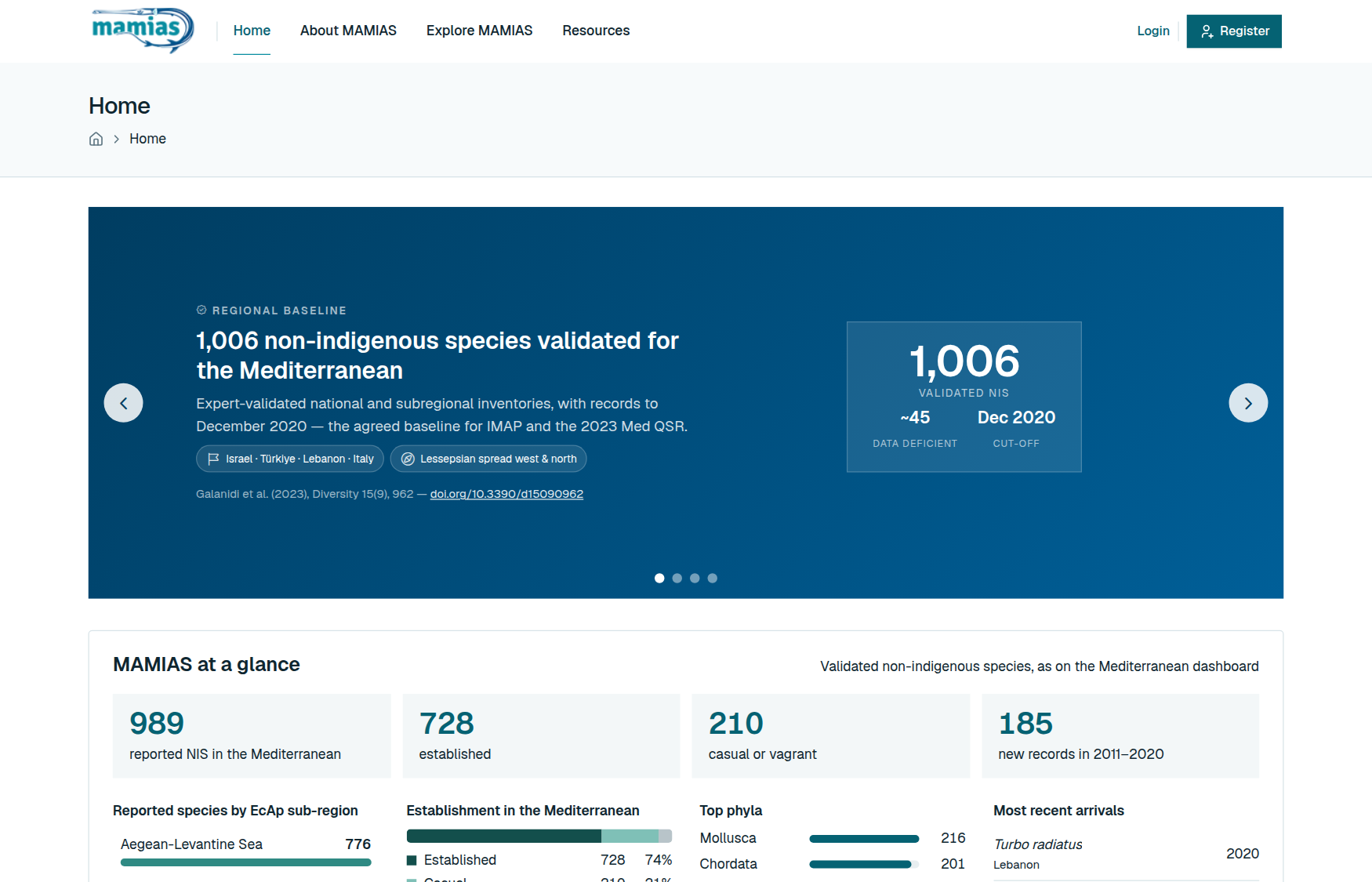Screen dimensions: 1372x882
Task: Click the Home breadcrumb text
Action: tap(147, 139)
